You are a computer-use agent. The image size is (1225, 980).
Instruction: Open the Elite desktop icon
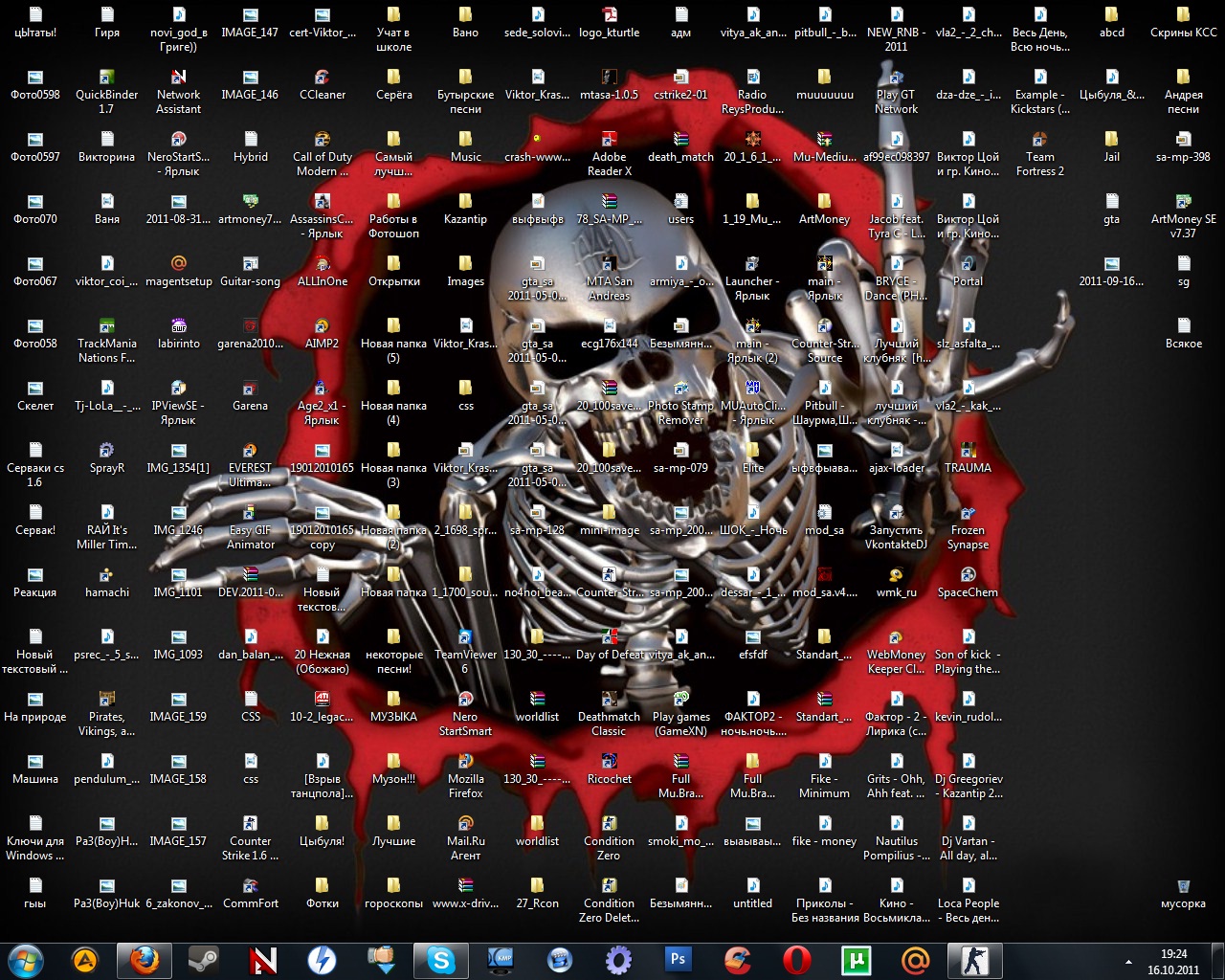click(x=753, y=458)
